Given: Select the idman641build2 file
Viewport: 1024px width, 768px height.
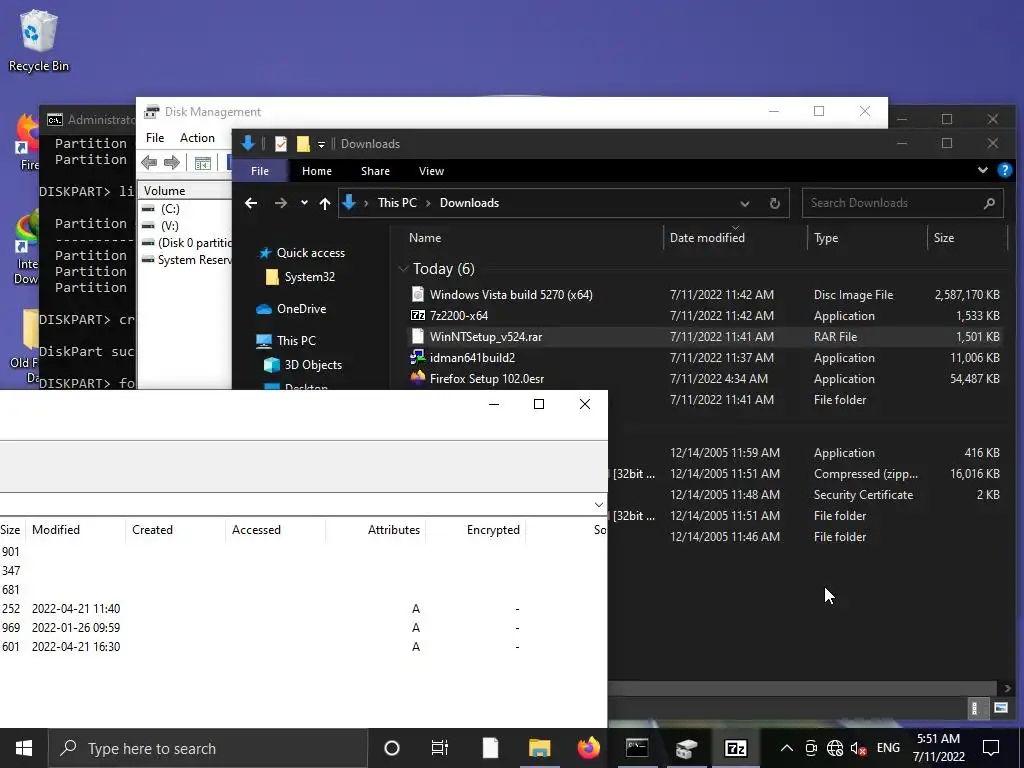Looking at the screenshot, I should tap(472, 358).
